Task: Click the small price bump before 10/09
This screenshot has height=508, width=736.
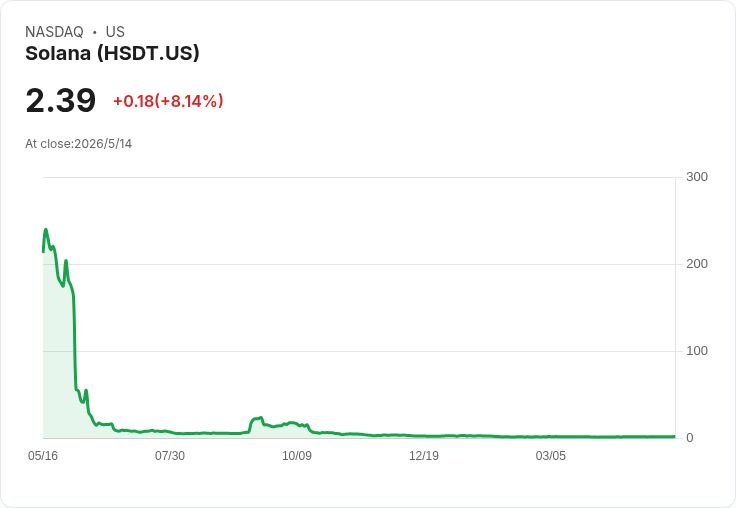Action: pos(257,418)
